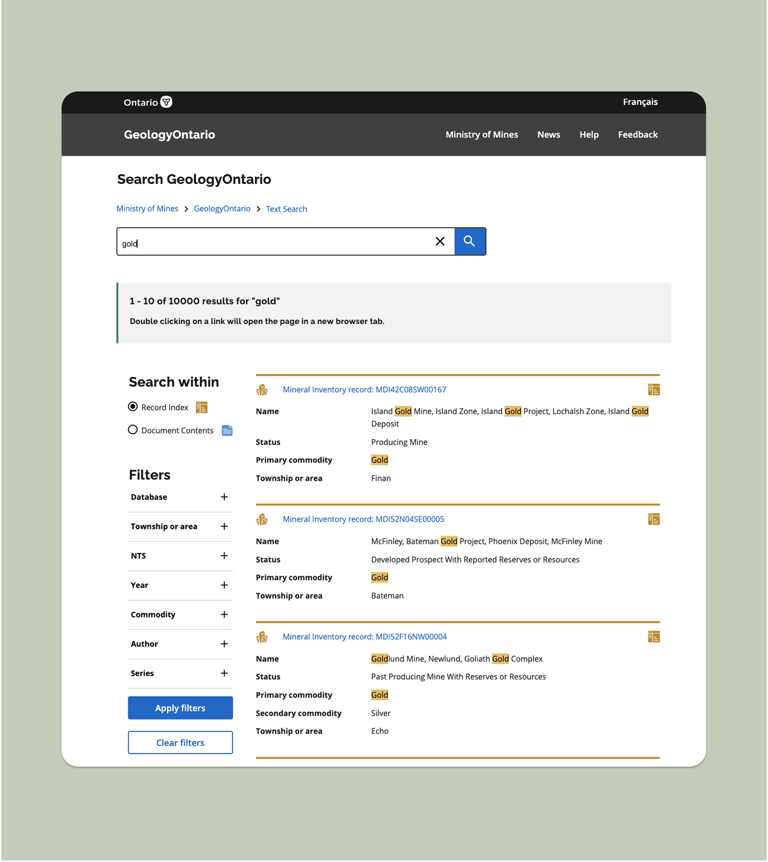Screen dimensions: 768x862
Task: Click the "Search GeologyOntario" heading
Action: [x=194, y=179]
